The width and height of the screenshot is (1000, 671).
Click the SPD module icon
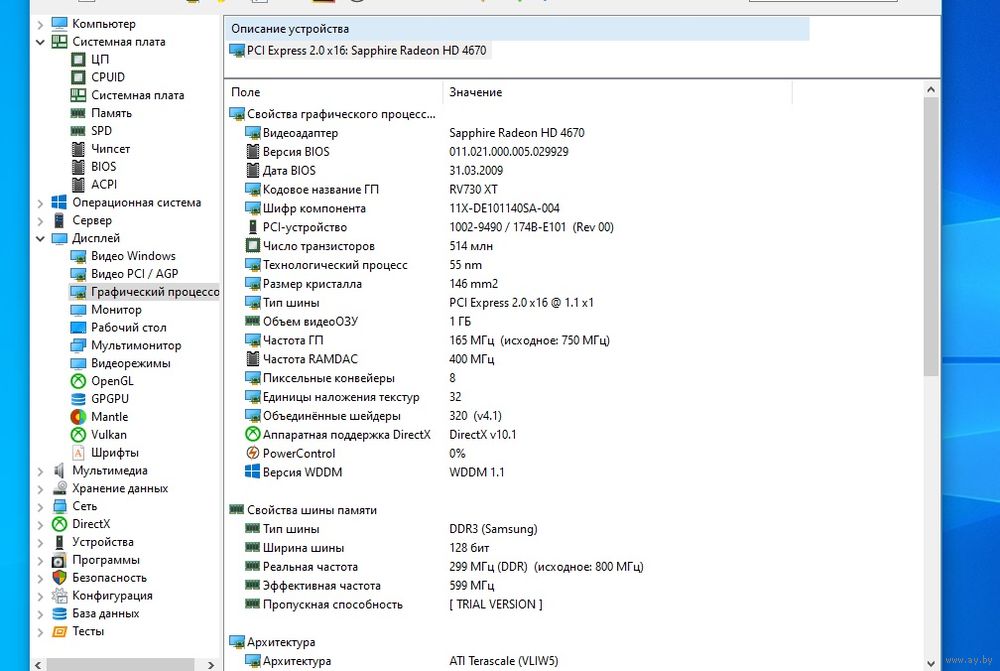pyautogui.click(x=78, y=131)
